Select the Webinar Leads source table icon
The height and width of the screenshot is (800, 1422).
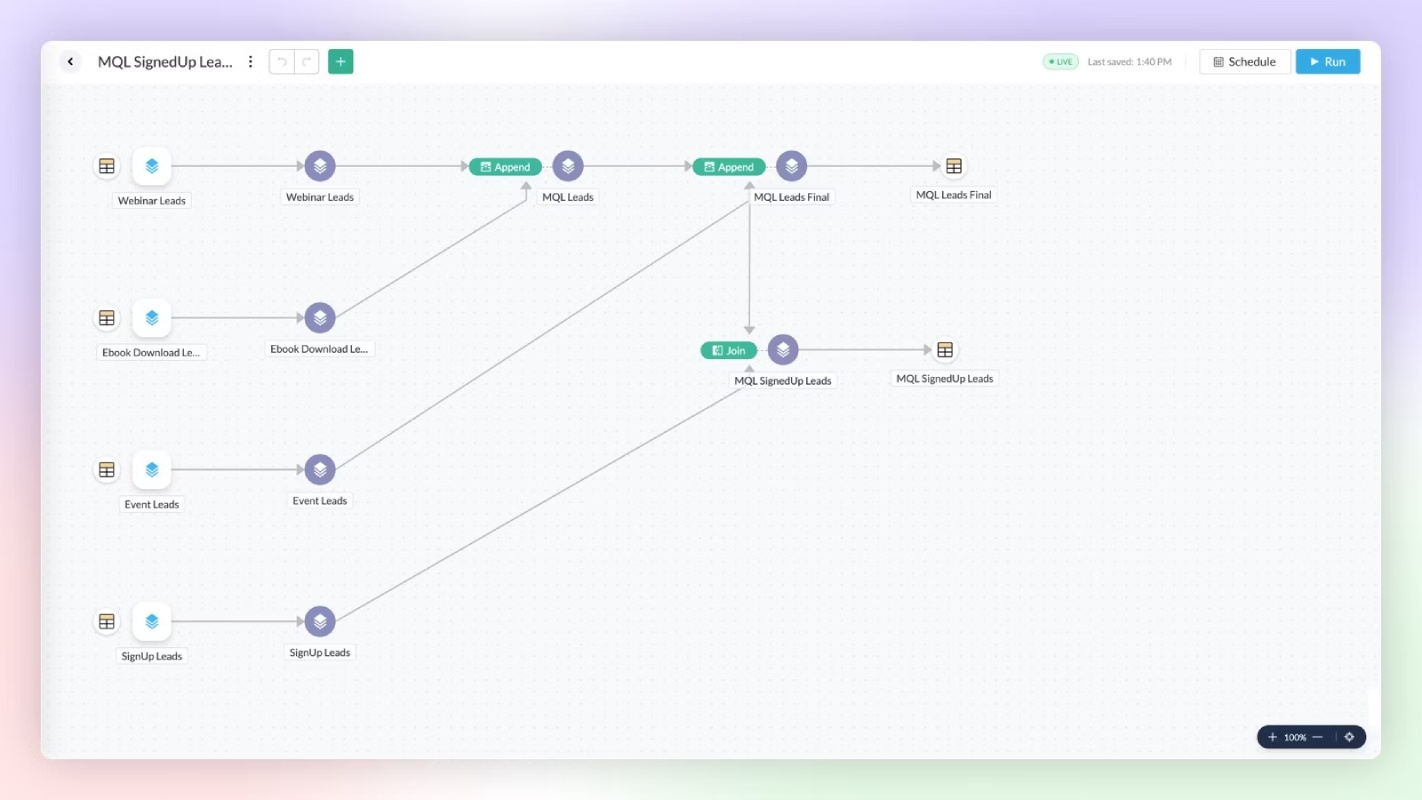(x=107, y=166)
